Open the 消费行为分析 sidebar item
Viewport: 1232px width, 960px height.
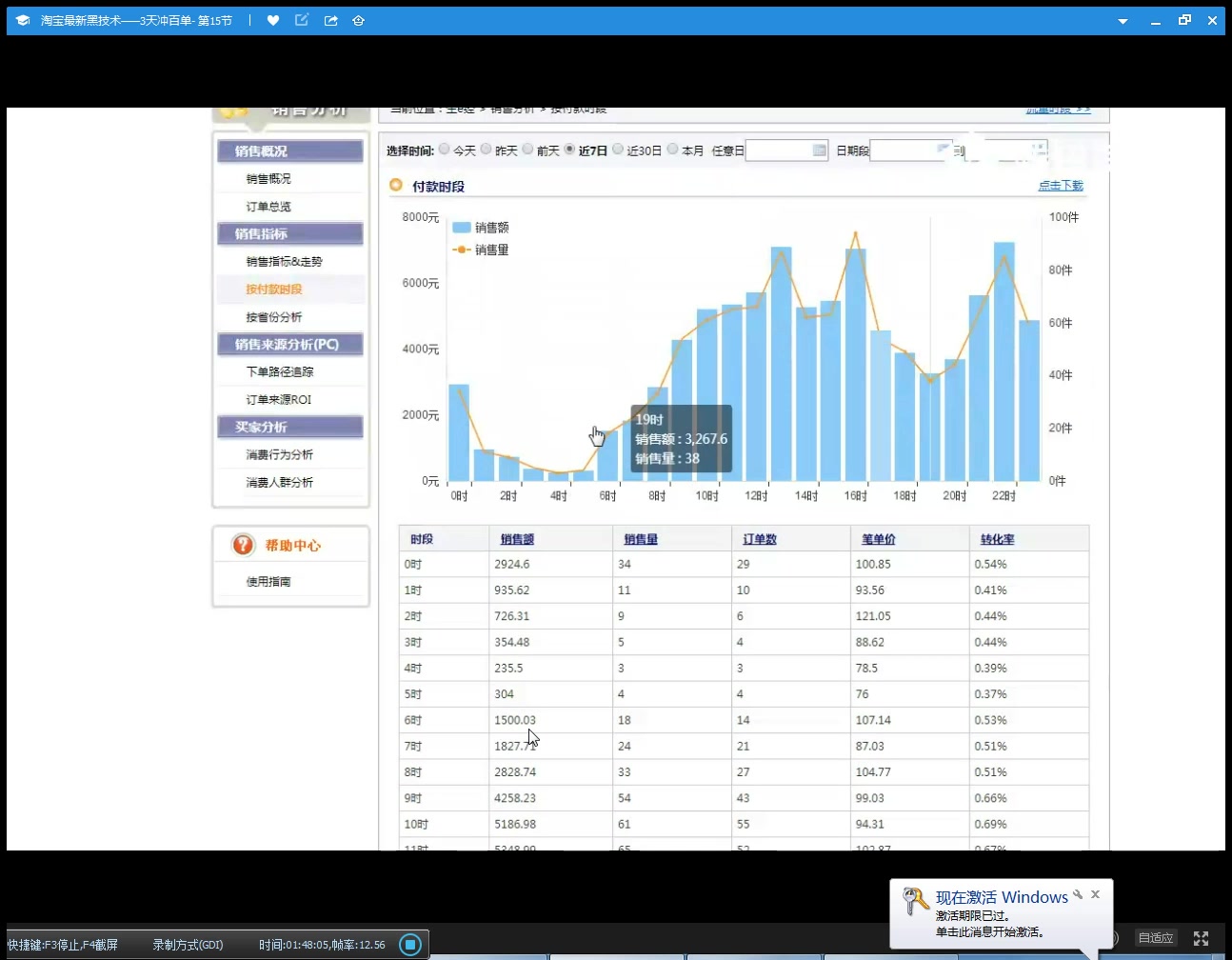click(x=280, y=455)
